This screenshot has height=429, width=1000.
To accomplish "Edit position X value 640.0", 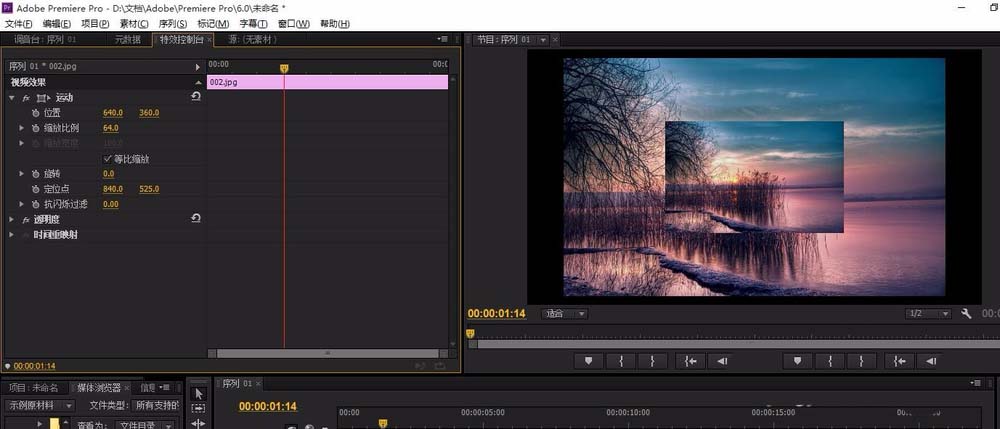I will [x=113, y=113].
